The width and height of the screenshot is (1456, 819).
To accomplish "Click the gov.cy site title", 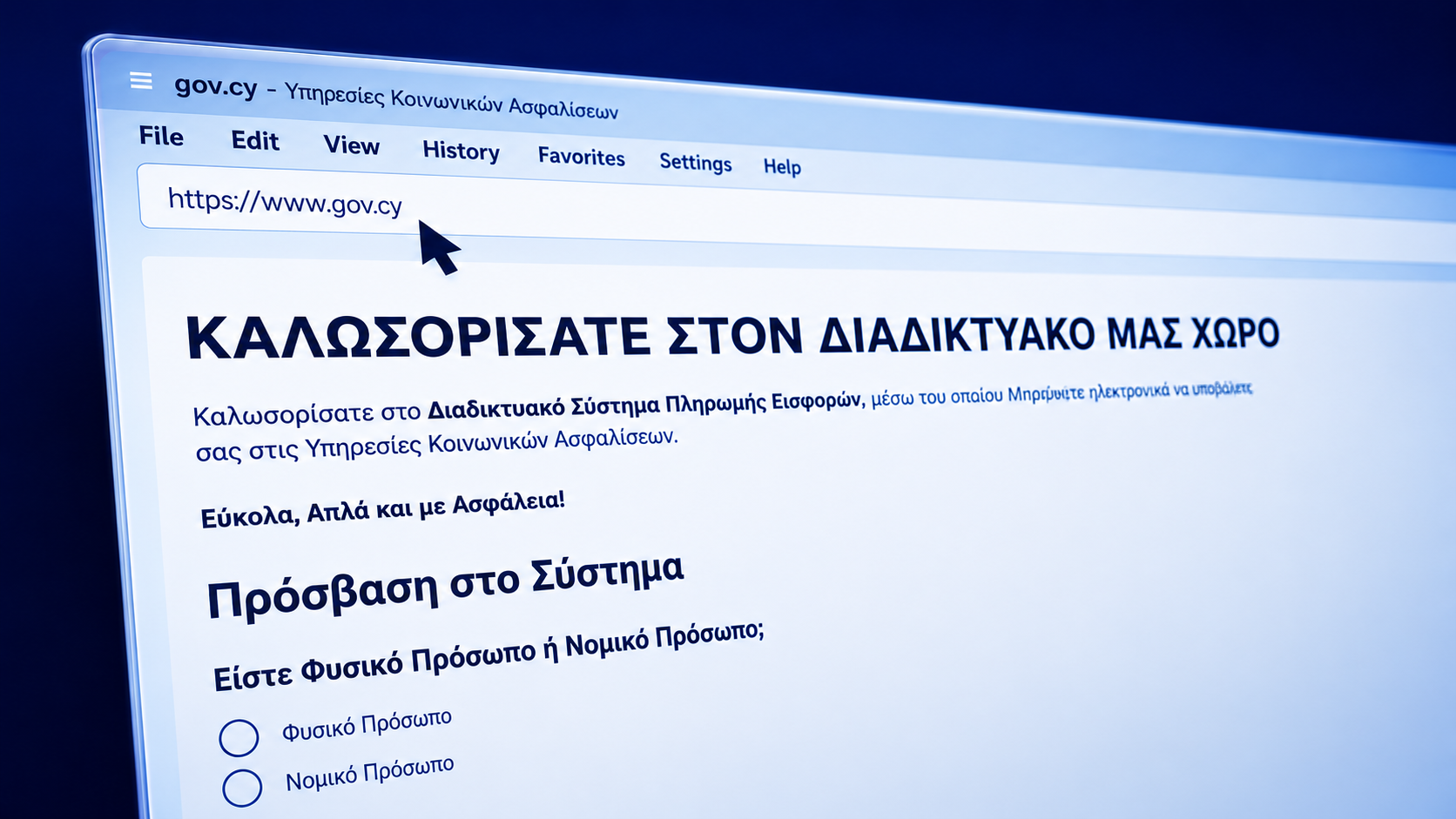I will [x=216, y=87].
